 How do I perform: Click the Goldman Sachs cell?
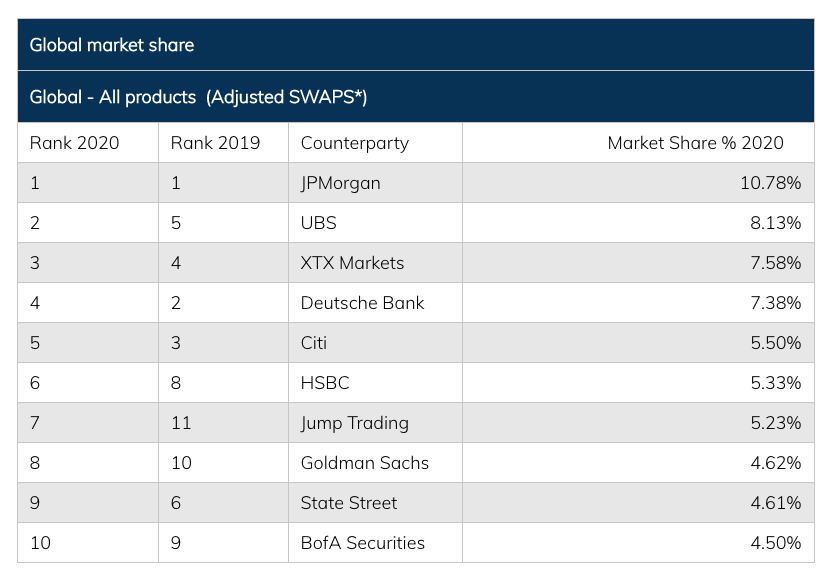[x=364, y=463]
